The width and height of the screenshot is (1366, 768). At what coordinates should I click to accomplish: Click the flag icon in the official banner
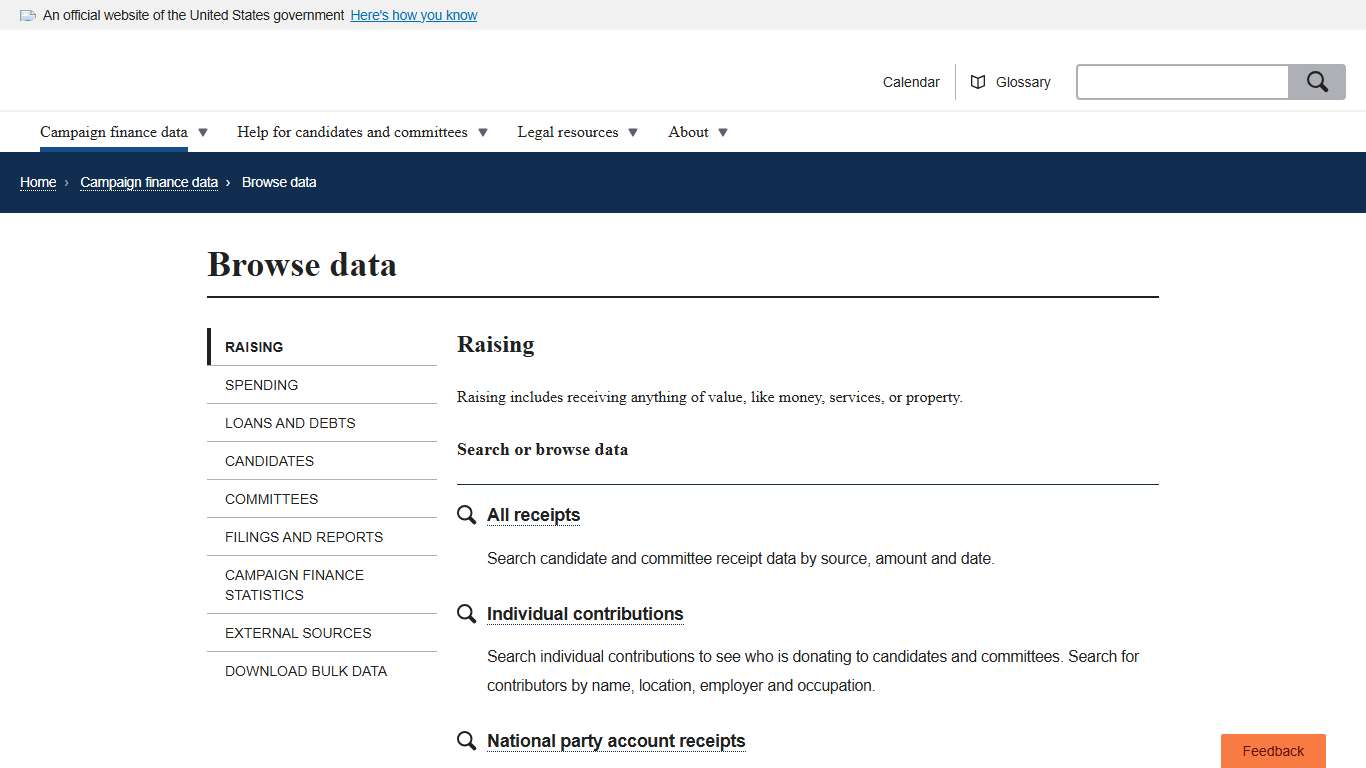coord(26,15)
